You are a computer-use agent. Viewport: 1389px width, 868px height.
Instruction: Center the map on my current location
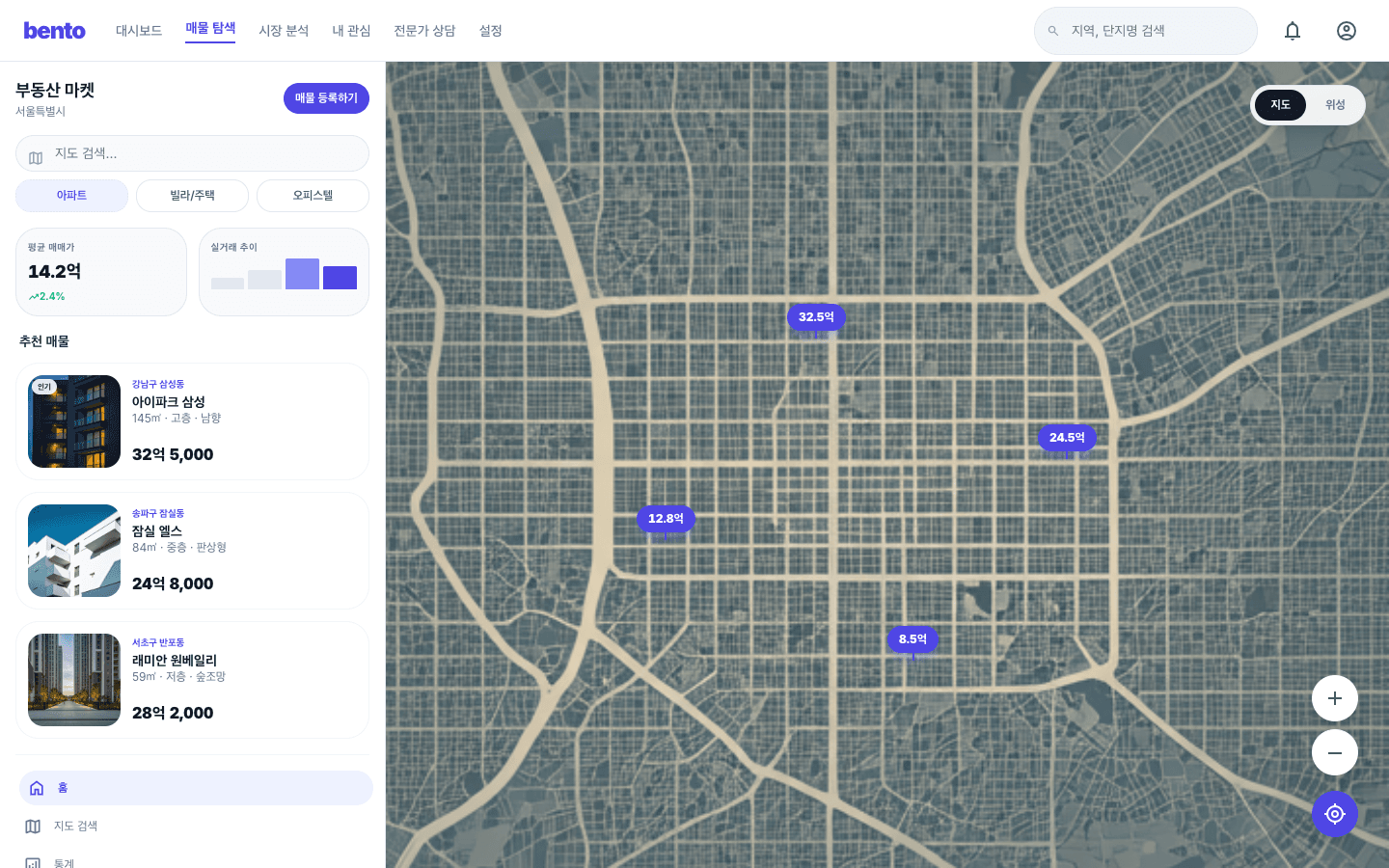(1335, 814)
